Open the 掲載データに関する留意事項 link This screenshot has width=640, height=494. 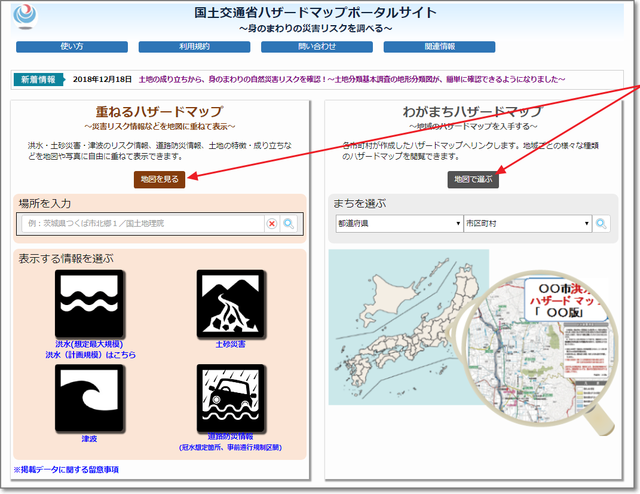click(66, 469)
